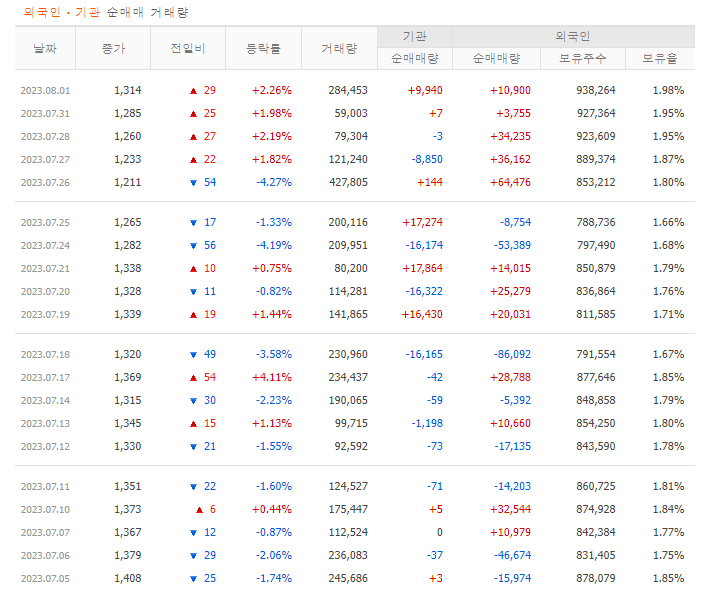Viewport: 702px width, 592px height.
Task: Click volume value 427,805
Action: (x=348, y=182)
